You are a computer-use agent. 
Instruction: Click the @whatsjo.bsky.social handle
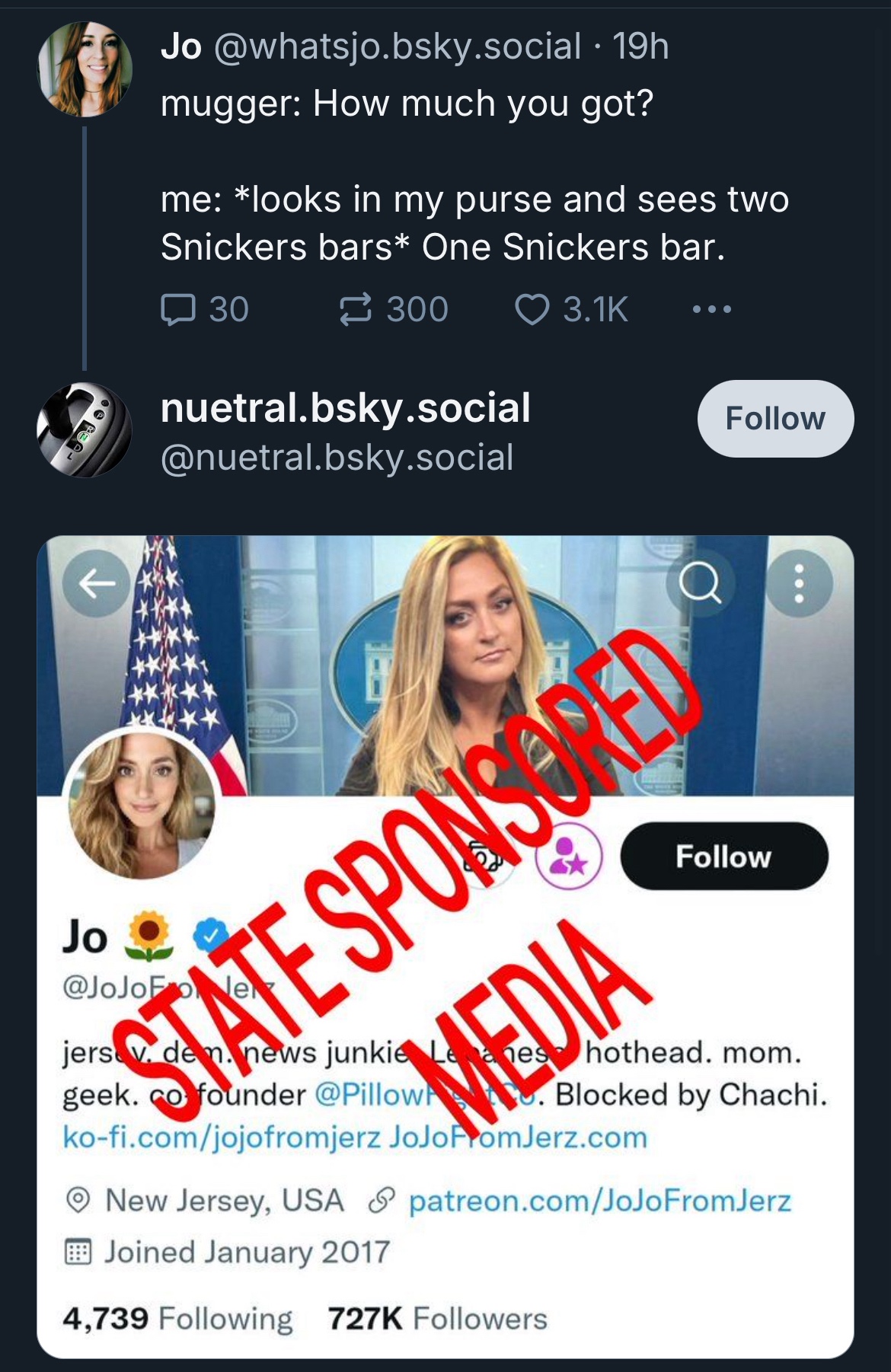[398, 46]
